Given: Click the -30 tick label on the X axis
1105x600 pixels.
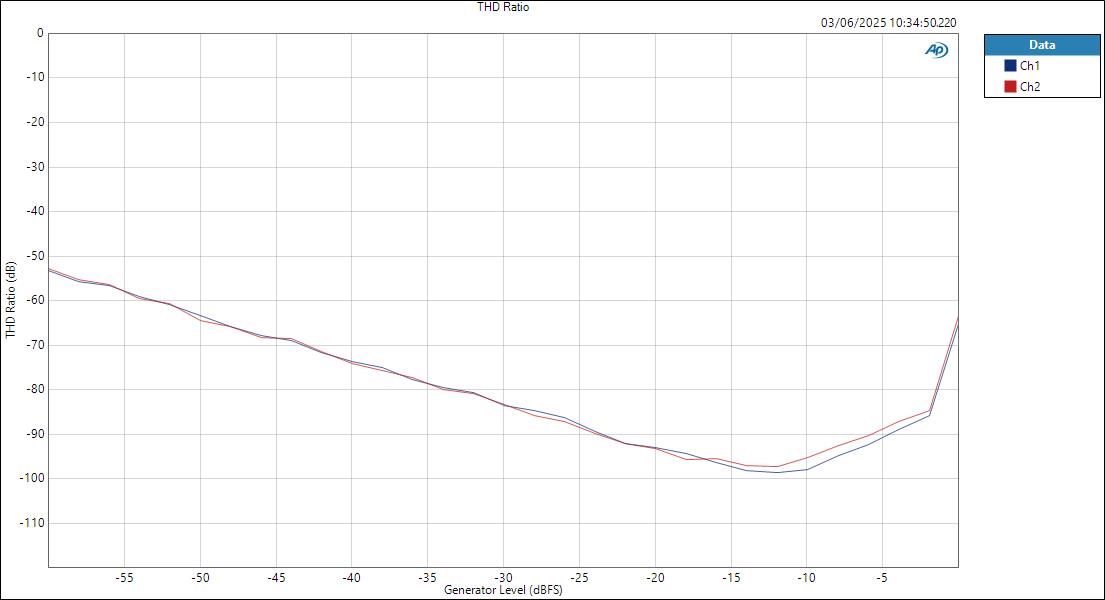Looking at the screenshot, I should 504,576.
